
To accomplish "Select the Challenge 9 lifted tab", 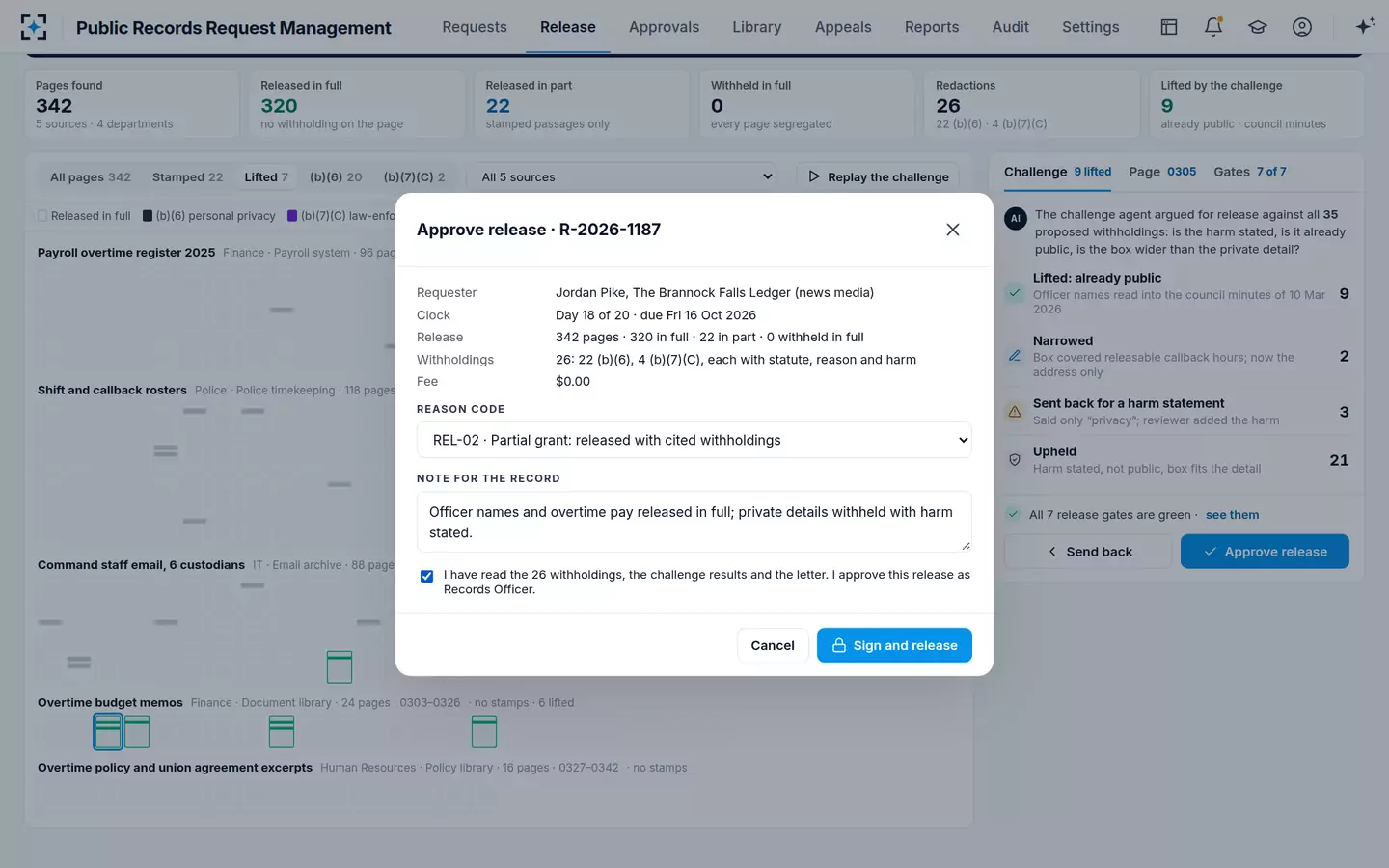I will click(1057, 172).
